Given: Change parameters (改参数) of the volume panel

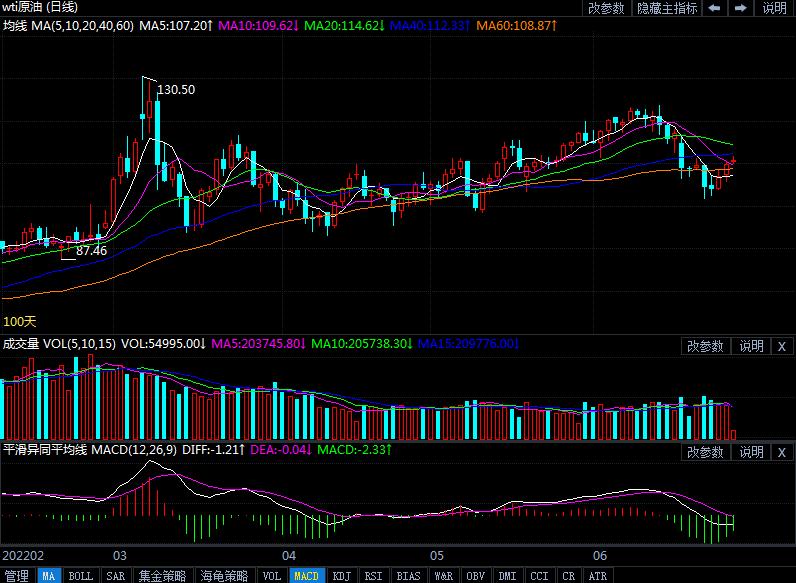Looking at the screenshot, I should 706,346.
